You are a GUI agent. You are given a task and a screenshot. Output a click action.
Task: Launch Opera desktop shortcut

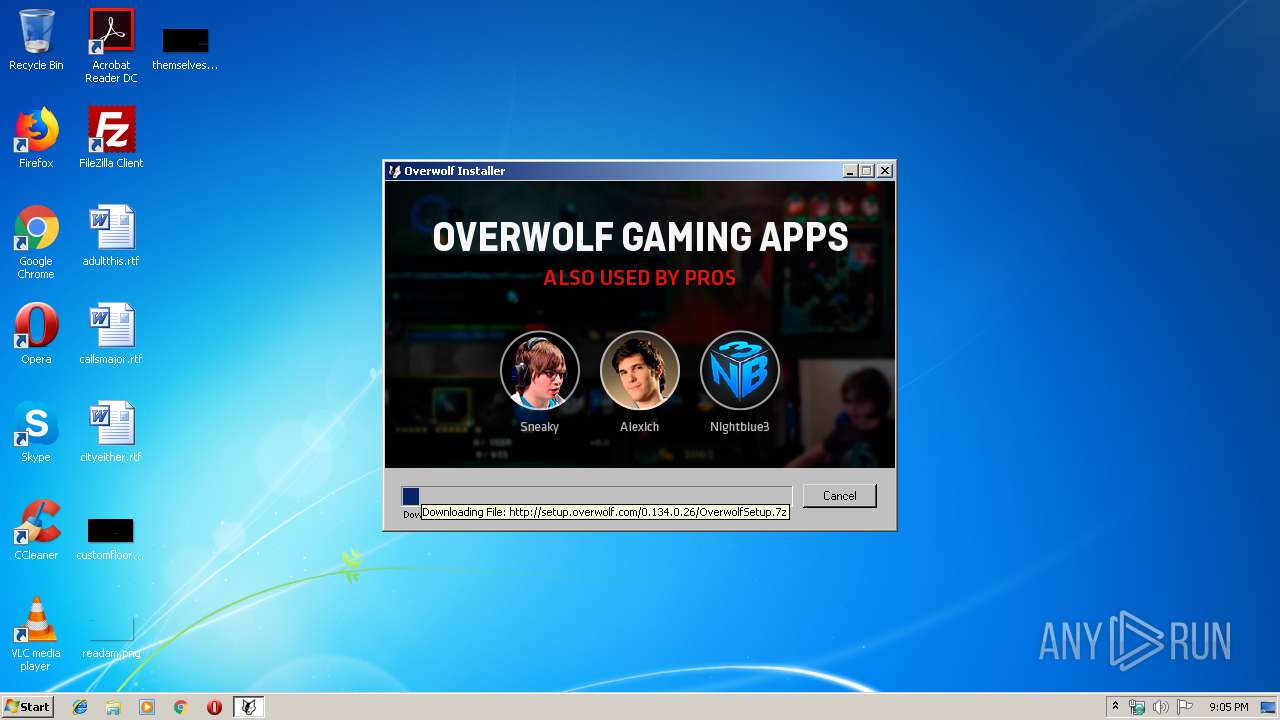coord(36,334)
